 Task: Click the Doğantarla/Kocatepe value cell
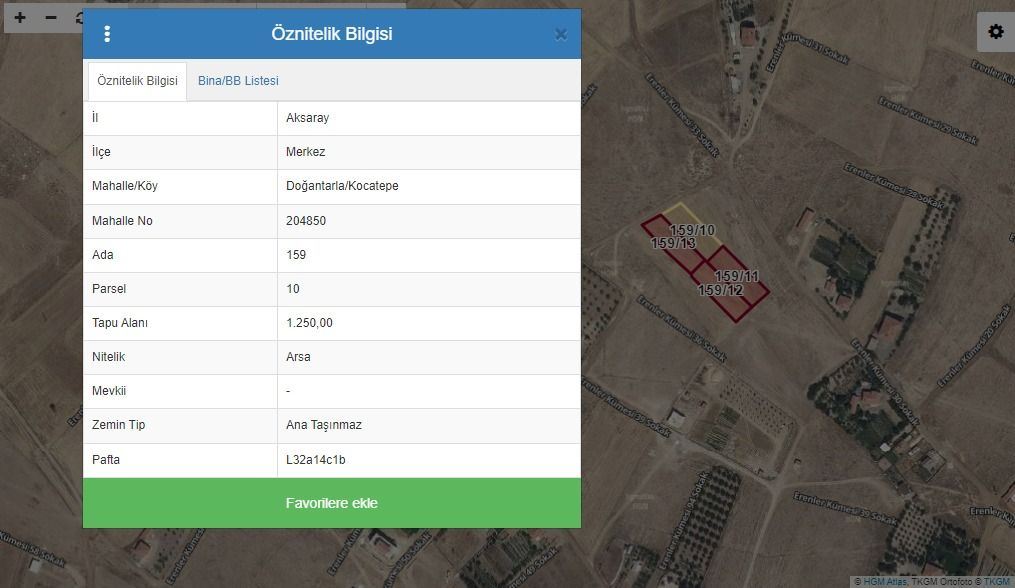pos(342,186)
